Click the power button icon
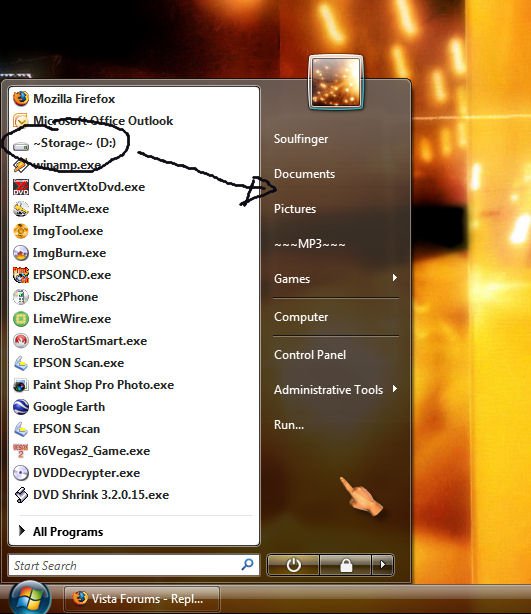Image resolution: width=531 pixels, height=614 pixels. point(293,565)
